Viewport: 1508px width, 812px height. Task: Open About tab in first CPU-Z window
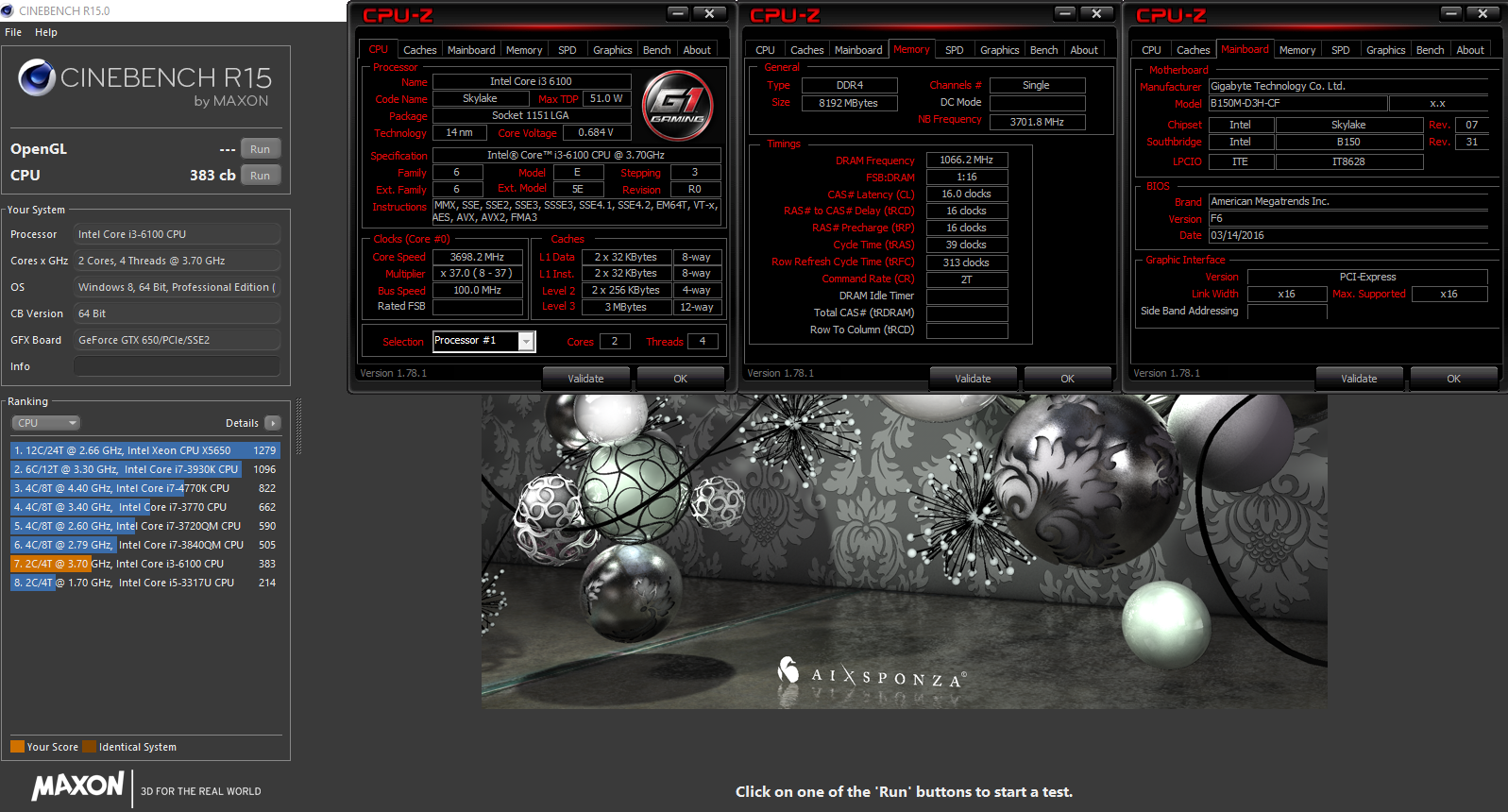697,50
